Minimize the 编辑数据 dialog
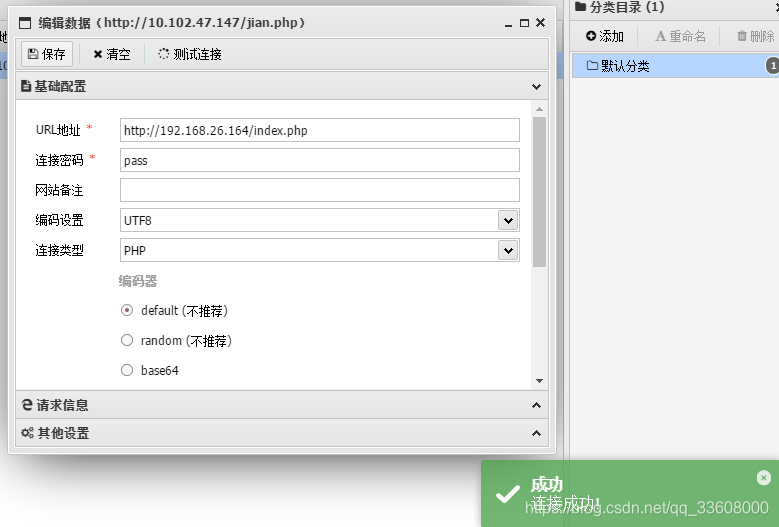Image resolution: width=779 pixels, height=527 pixels. (508, 23)
